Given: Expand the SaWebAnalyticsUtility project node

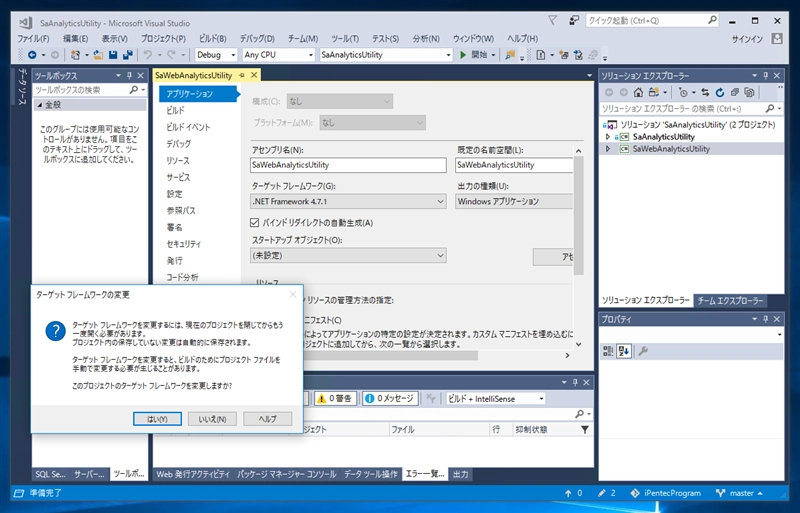Looking at the screenshot, I should [608, 149].
